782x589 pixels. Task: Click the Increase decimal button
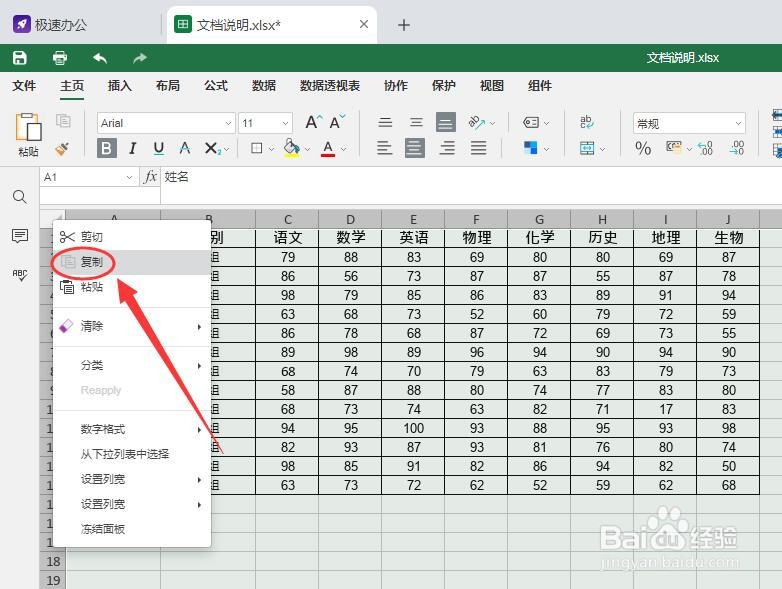tap(737, 148)
